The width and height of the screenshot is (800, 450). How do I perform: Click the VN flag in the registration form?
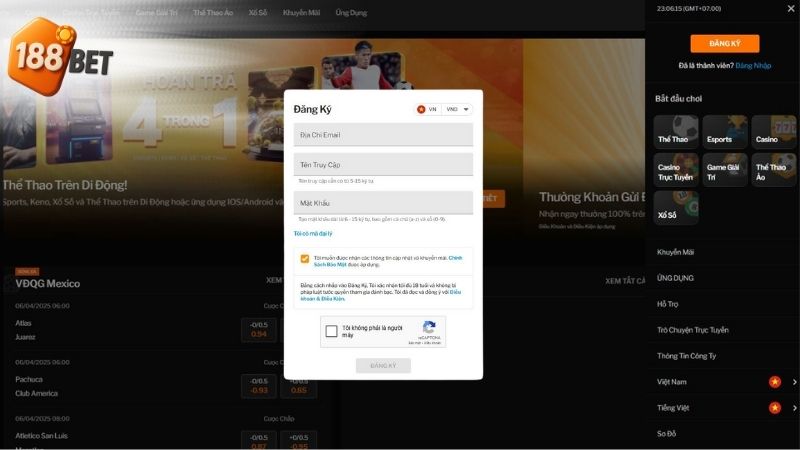click(x=421, y=109)
